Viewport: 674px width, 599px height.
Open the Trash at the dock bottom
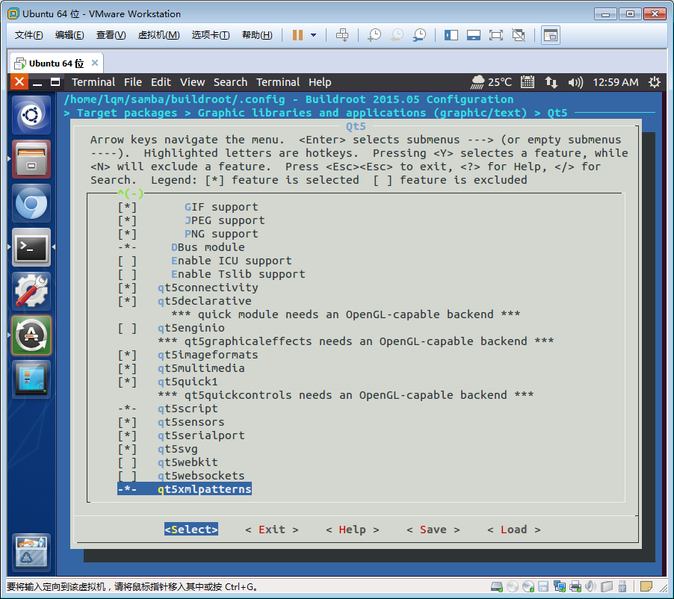tap(31, 553)
